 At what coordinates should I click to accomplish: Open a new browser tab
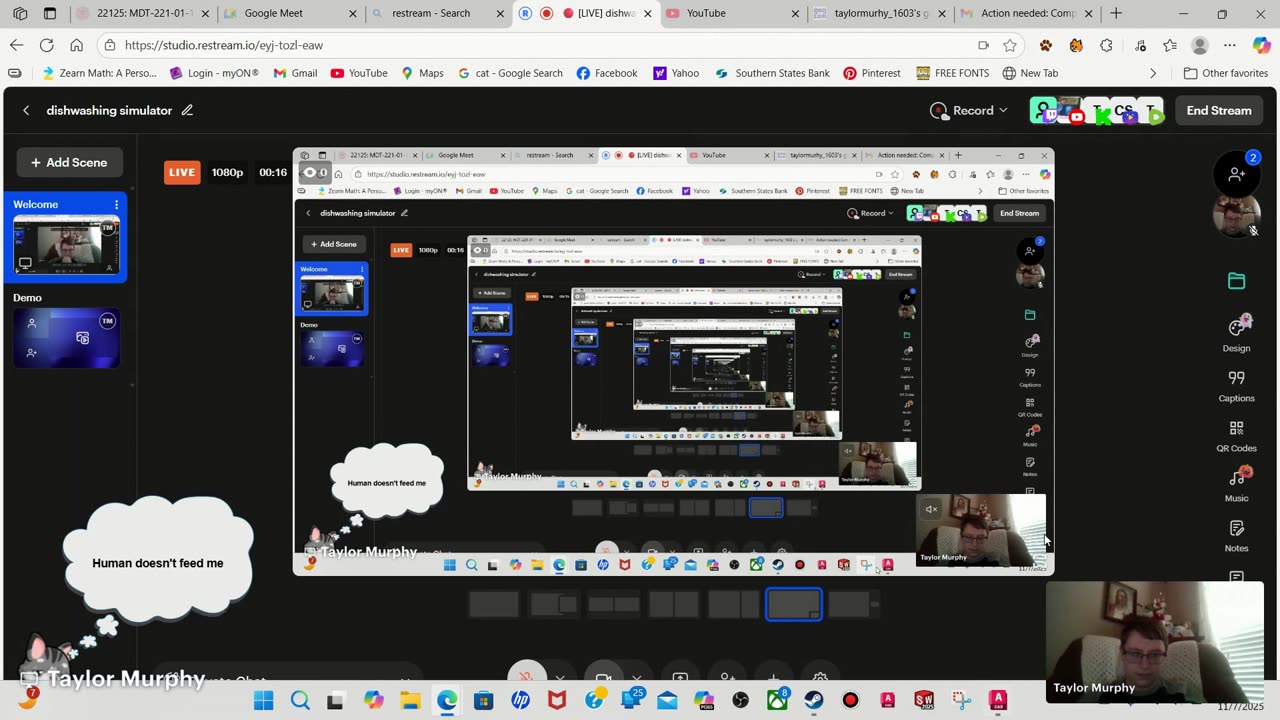1116,14
